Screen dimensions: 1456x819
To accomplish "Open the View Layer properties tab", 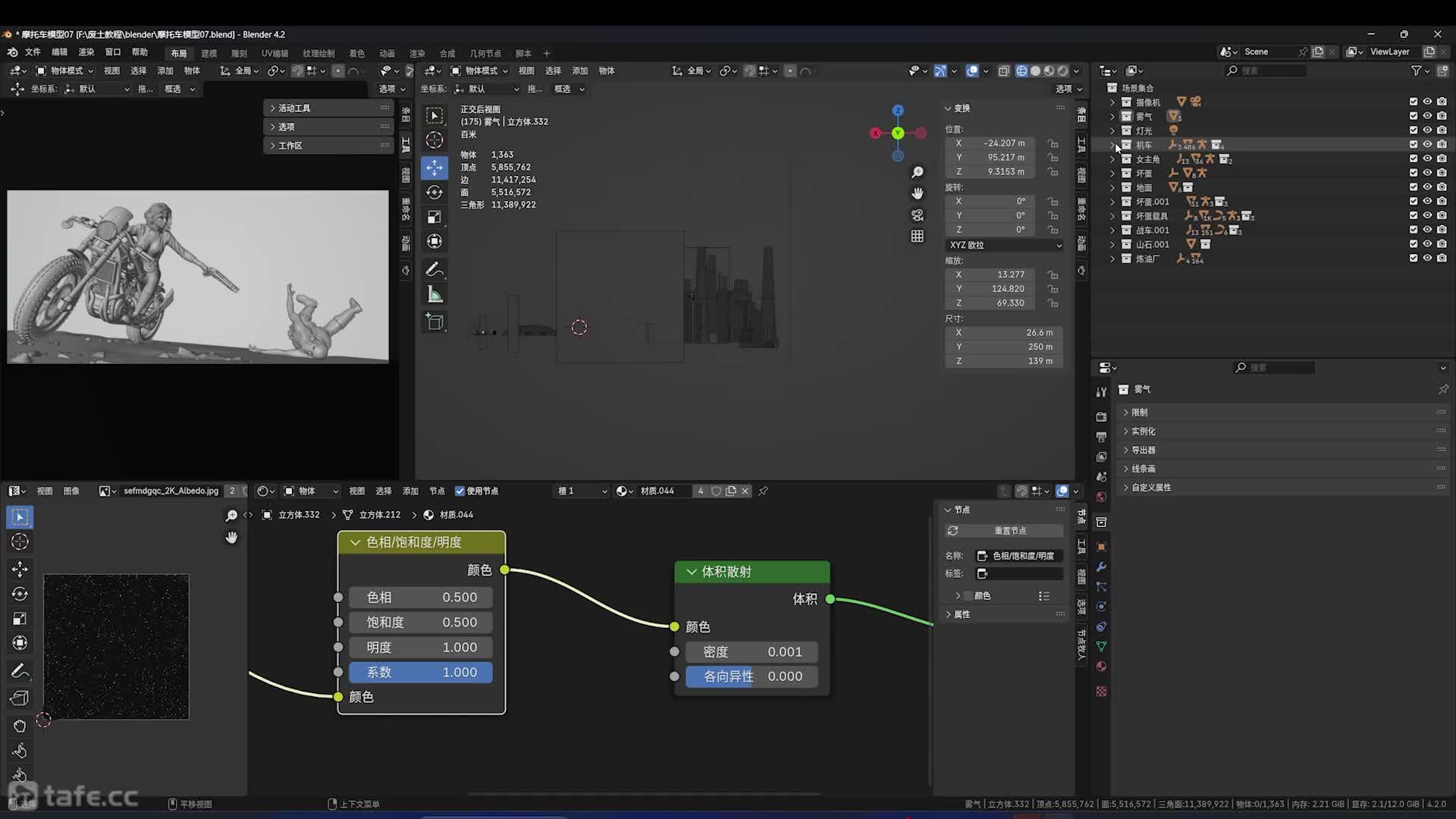I will [x=1101, y=457].
